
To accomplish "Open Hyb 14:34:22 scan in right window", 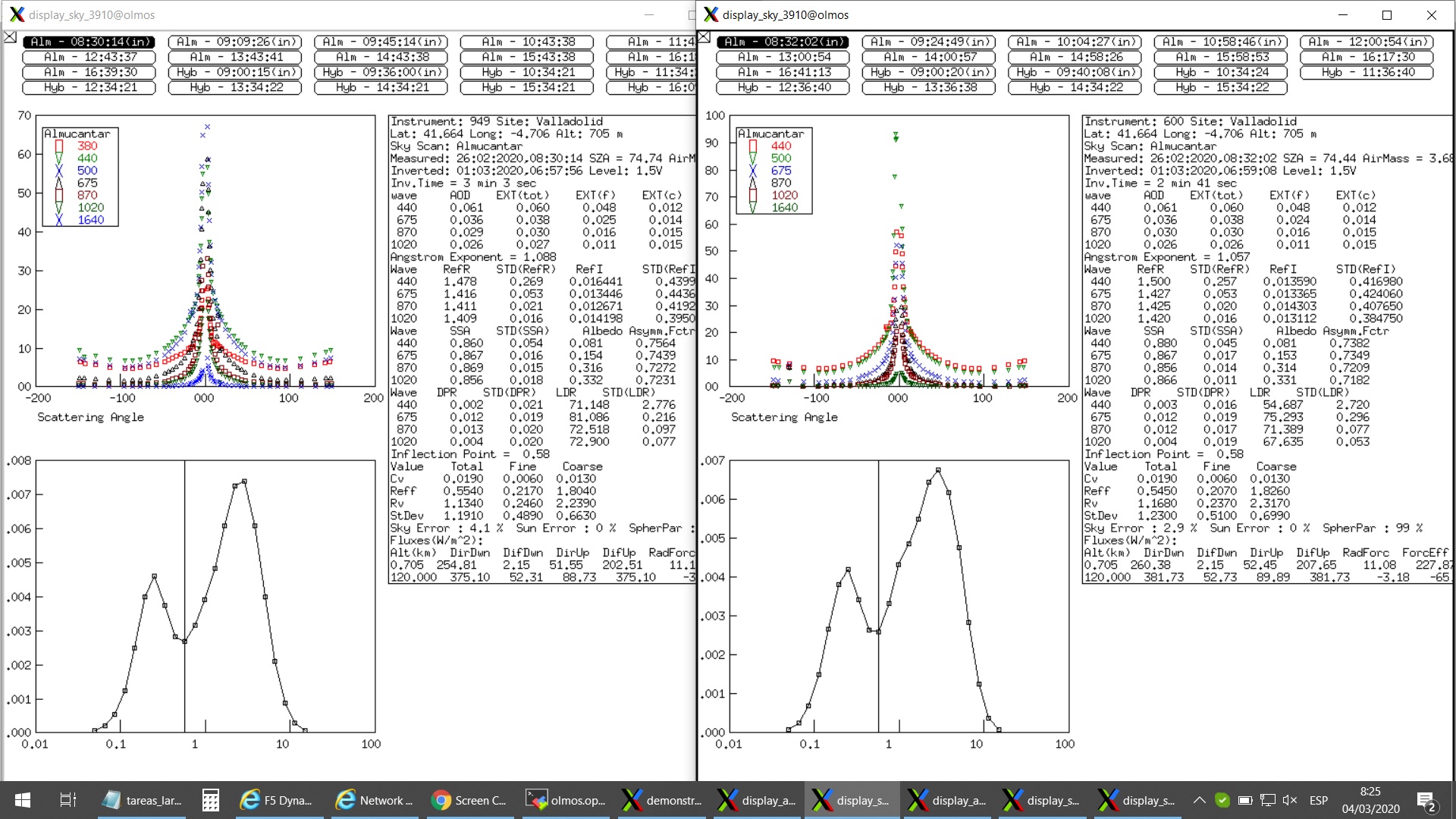I will [x=1075, y=87].
